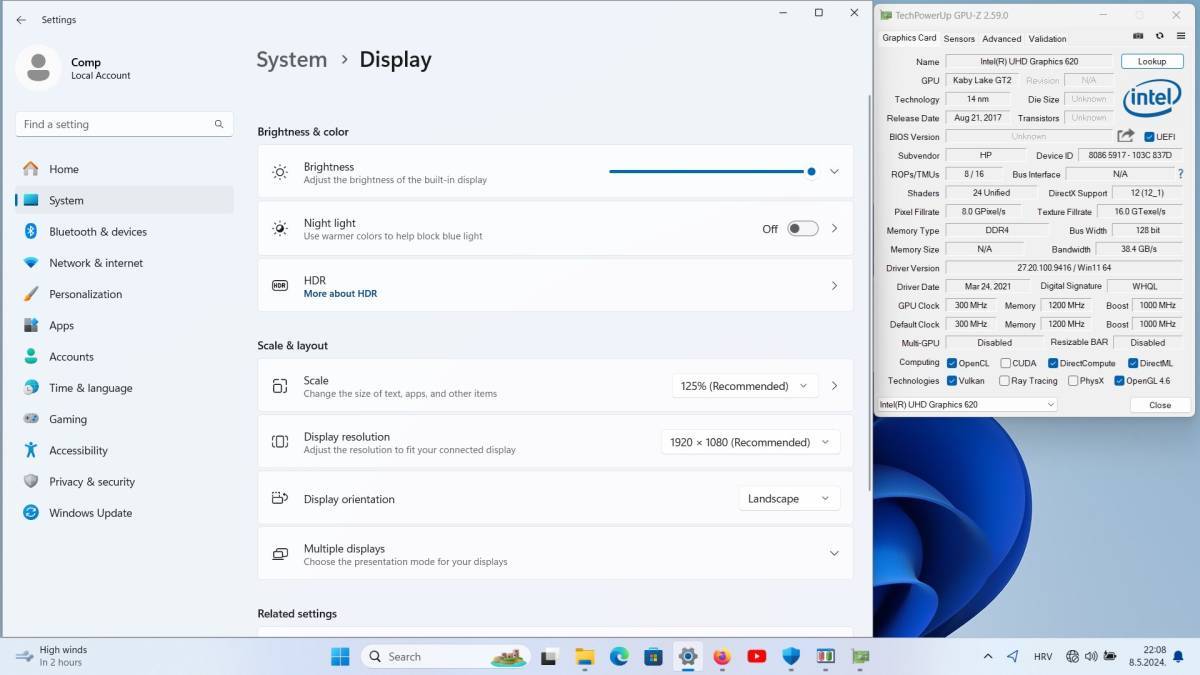This screenshot has width=1200, height=675.
Task: Open Network & internet settings
Action: (x=125, y=263)
